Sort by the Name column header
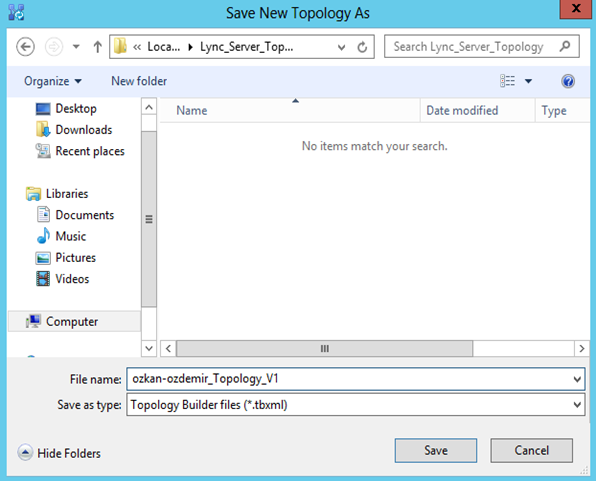 (290, 111)
